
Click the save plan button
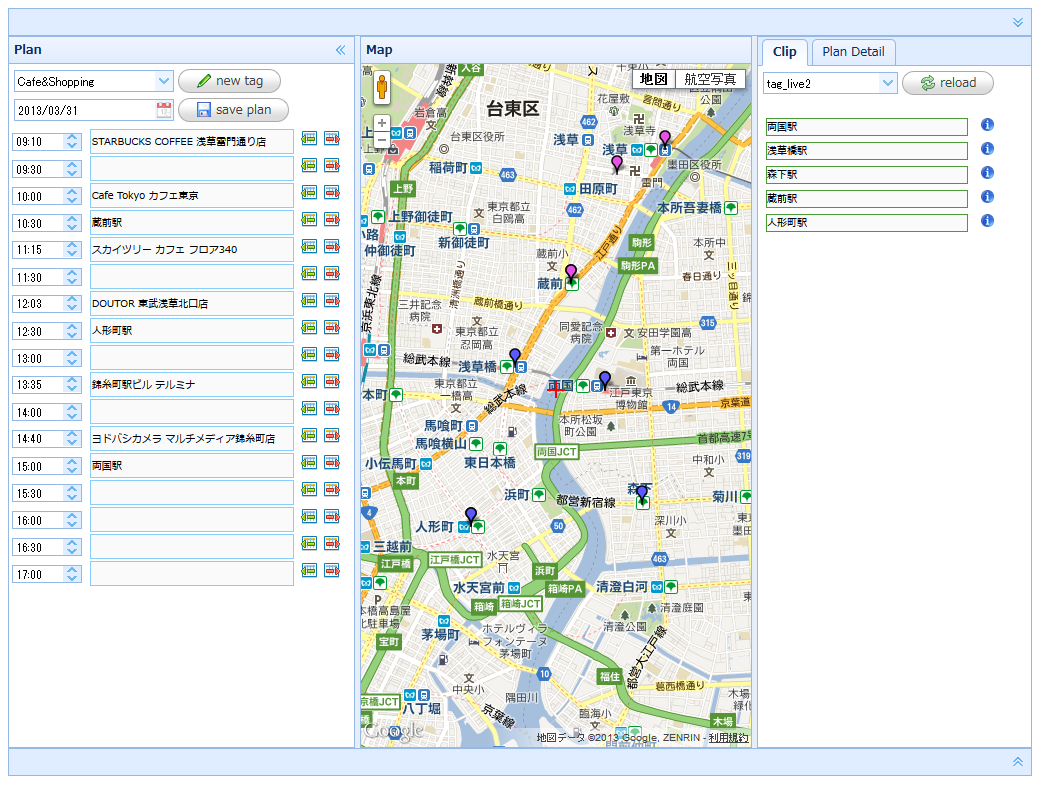pyautogui.click(x=233, y=110)
